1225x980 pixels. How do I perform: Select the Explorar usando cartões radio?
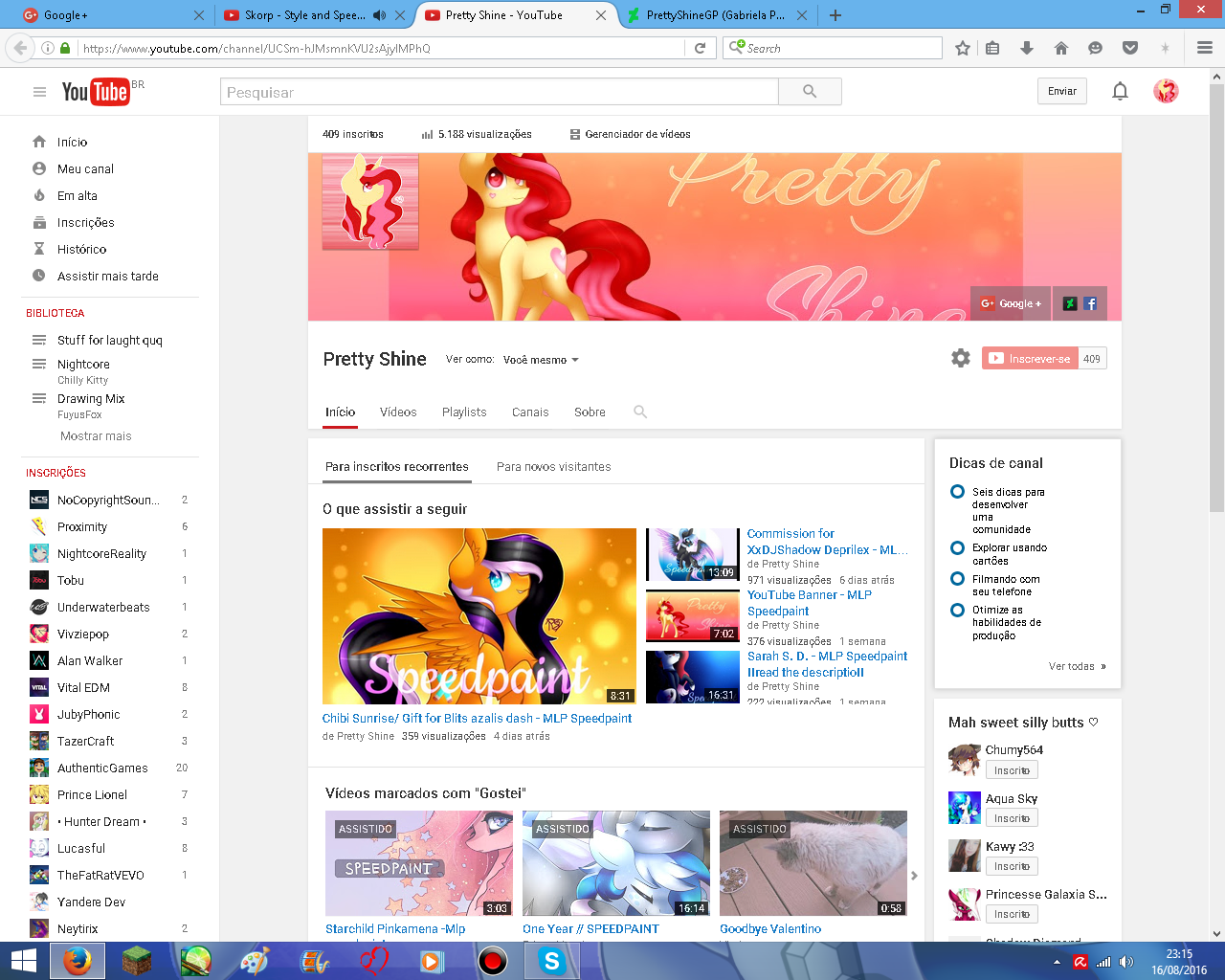tap(957, 548)
